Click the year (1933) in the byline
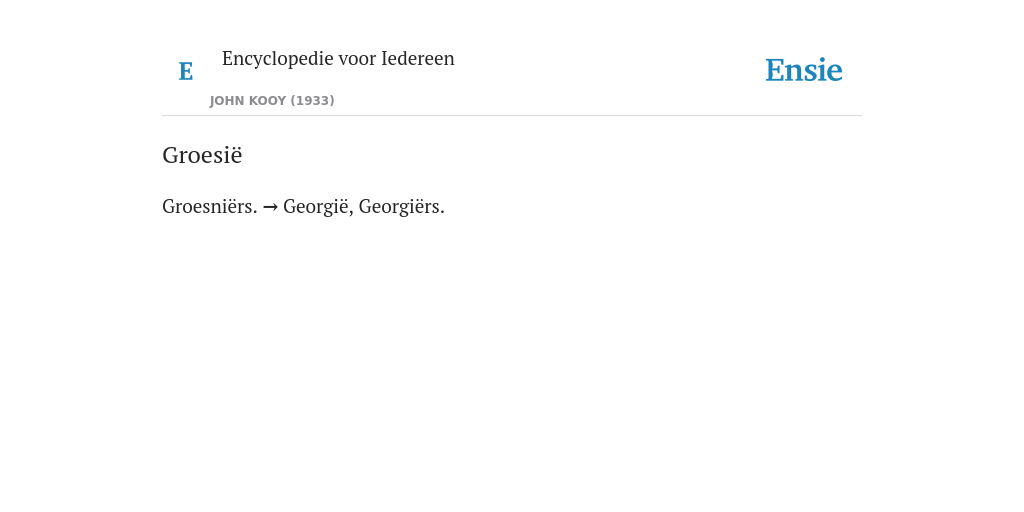Screen dimensions: 1024x512 pyautogui.click(x=312, y=101)
